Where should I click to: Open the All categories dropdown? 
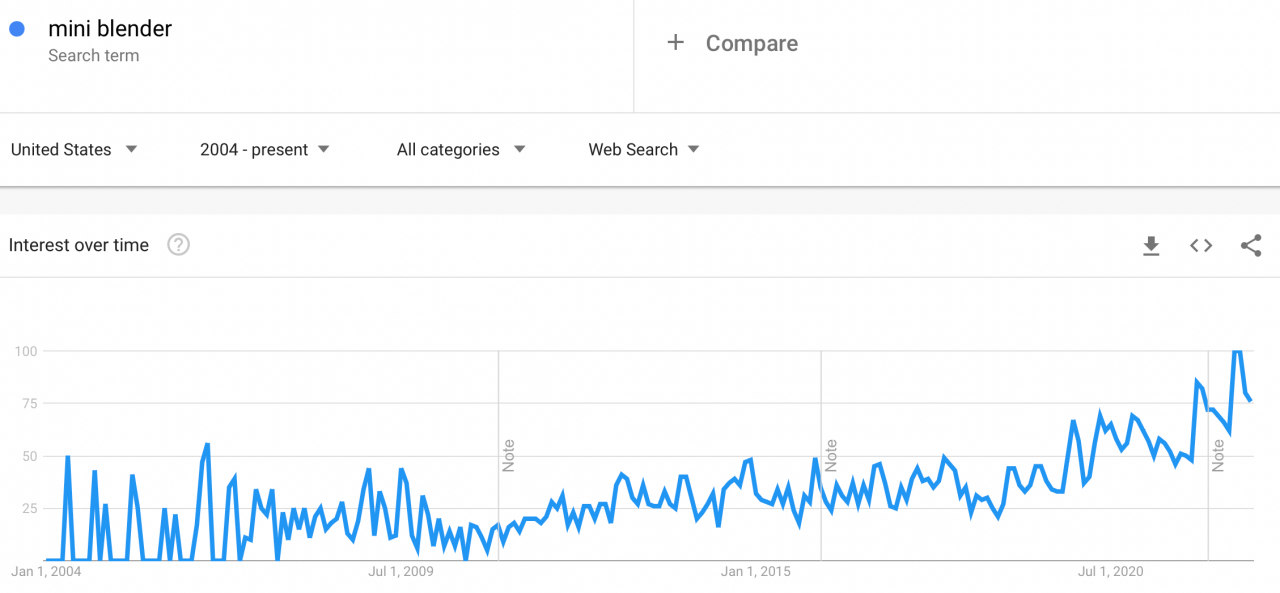tap(460, 150)
